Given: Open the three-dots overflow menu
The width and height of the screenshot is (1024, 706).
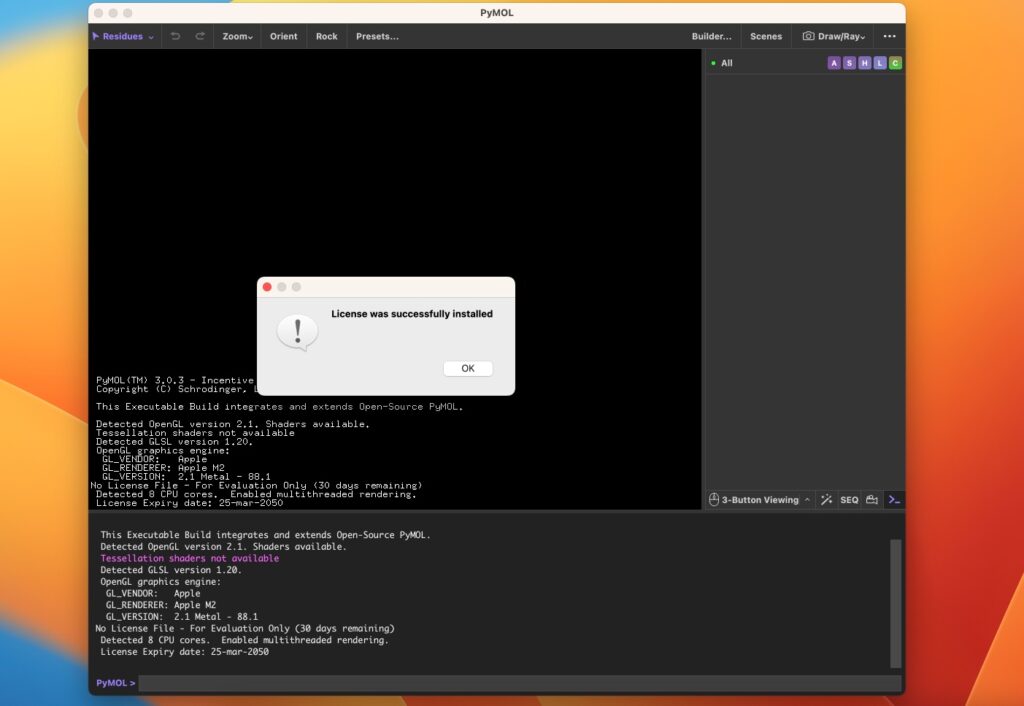Looking at the screenshot, I should point(889,36).
